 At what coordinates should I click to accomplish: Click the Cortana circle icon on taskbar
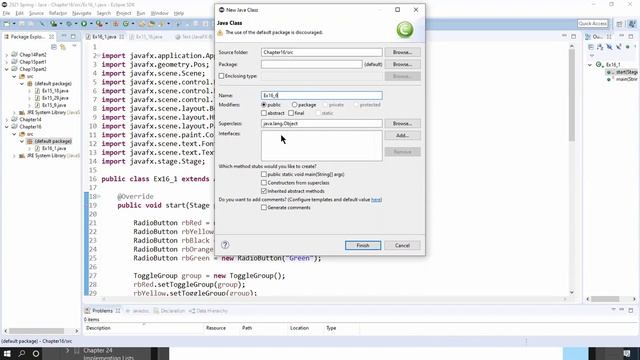tap(36, 353)
